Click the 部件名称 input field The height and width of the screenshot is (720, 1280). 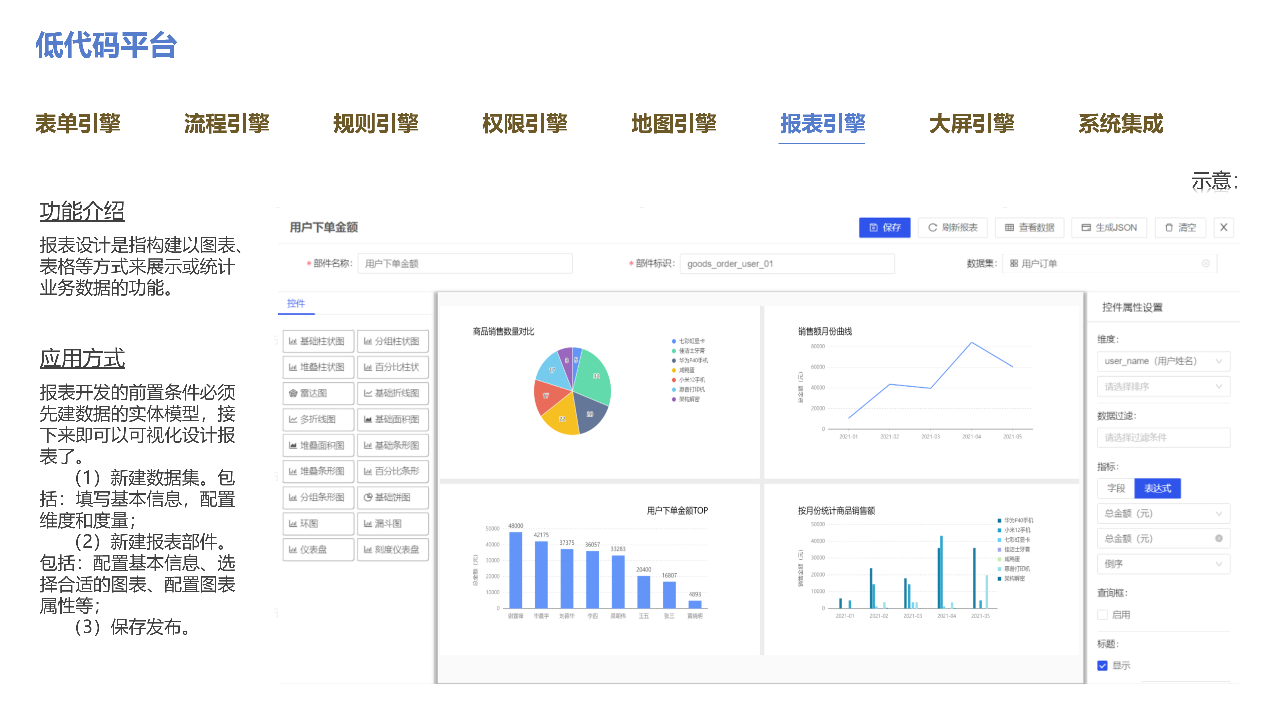point(465,264)
